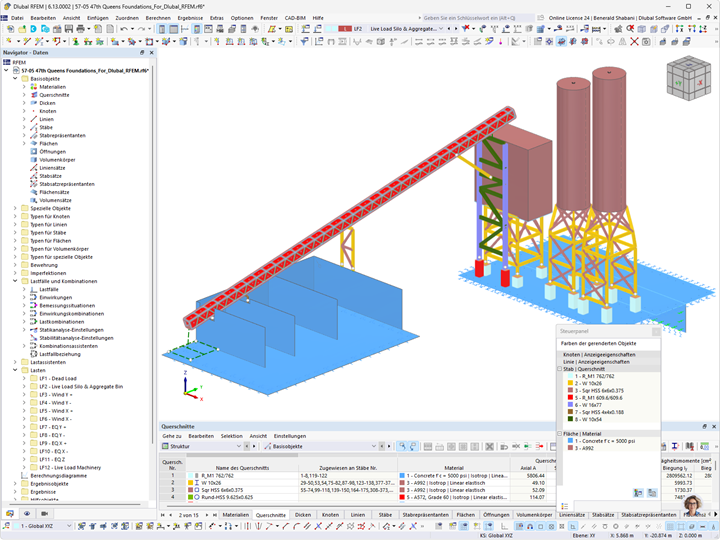Image resolution: width=720 pixels, height=540 pixels.
Task: Switch to the Stäbe table tab
Action: (385, 515)
